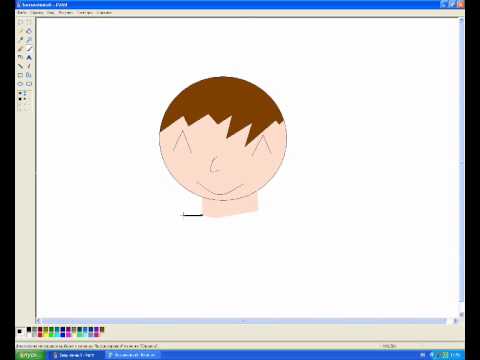This screenshot has width=480, height=360.
Task: Open the View menu in Paint
Action: click(51, 13)
